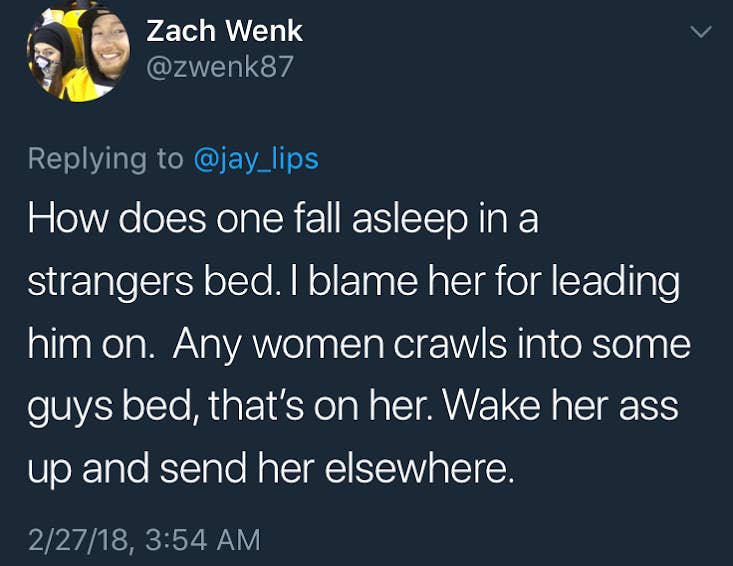Click the line starting 'him on. Any women'

click(x=358, y=344)
